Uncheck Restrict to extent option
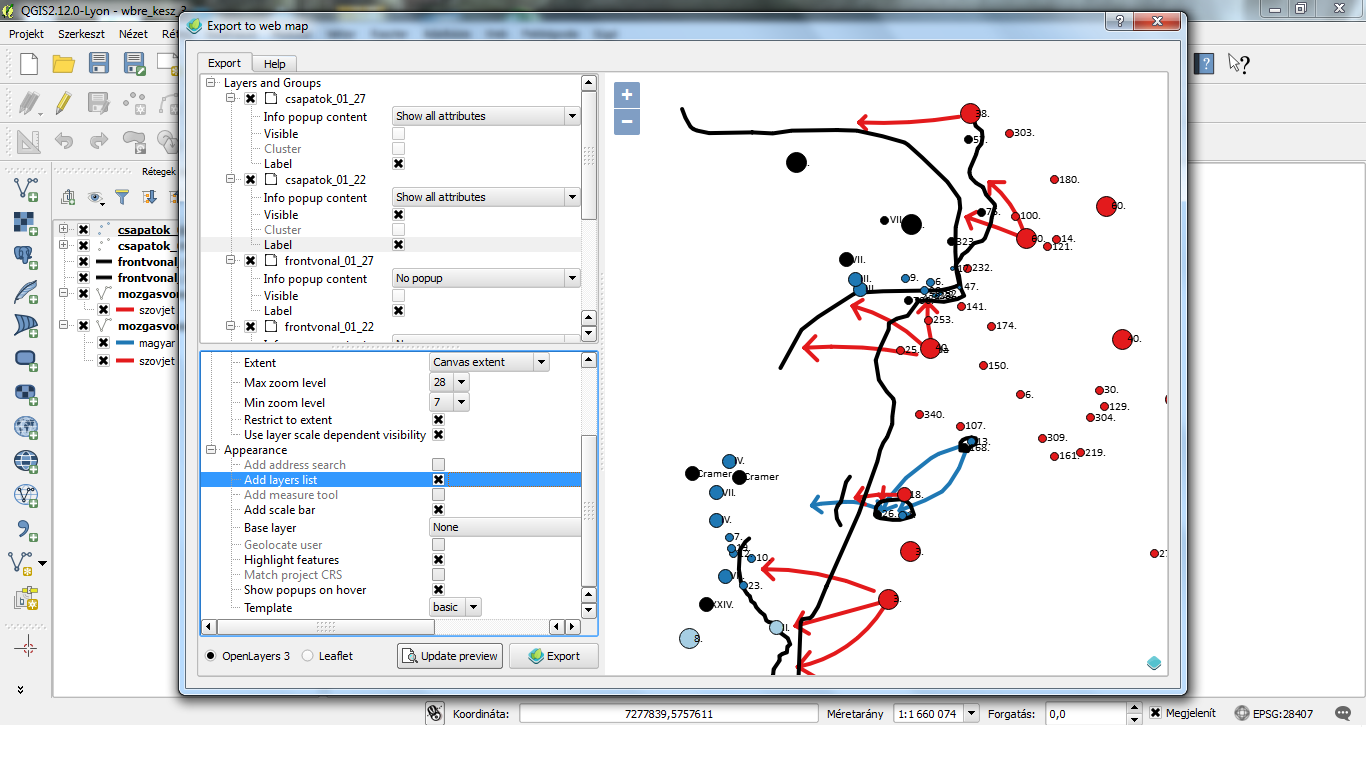The width and height of the screenshot is (1366, 768). coord(438,420)
